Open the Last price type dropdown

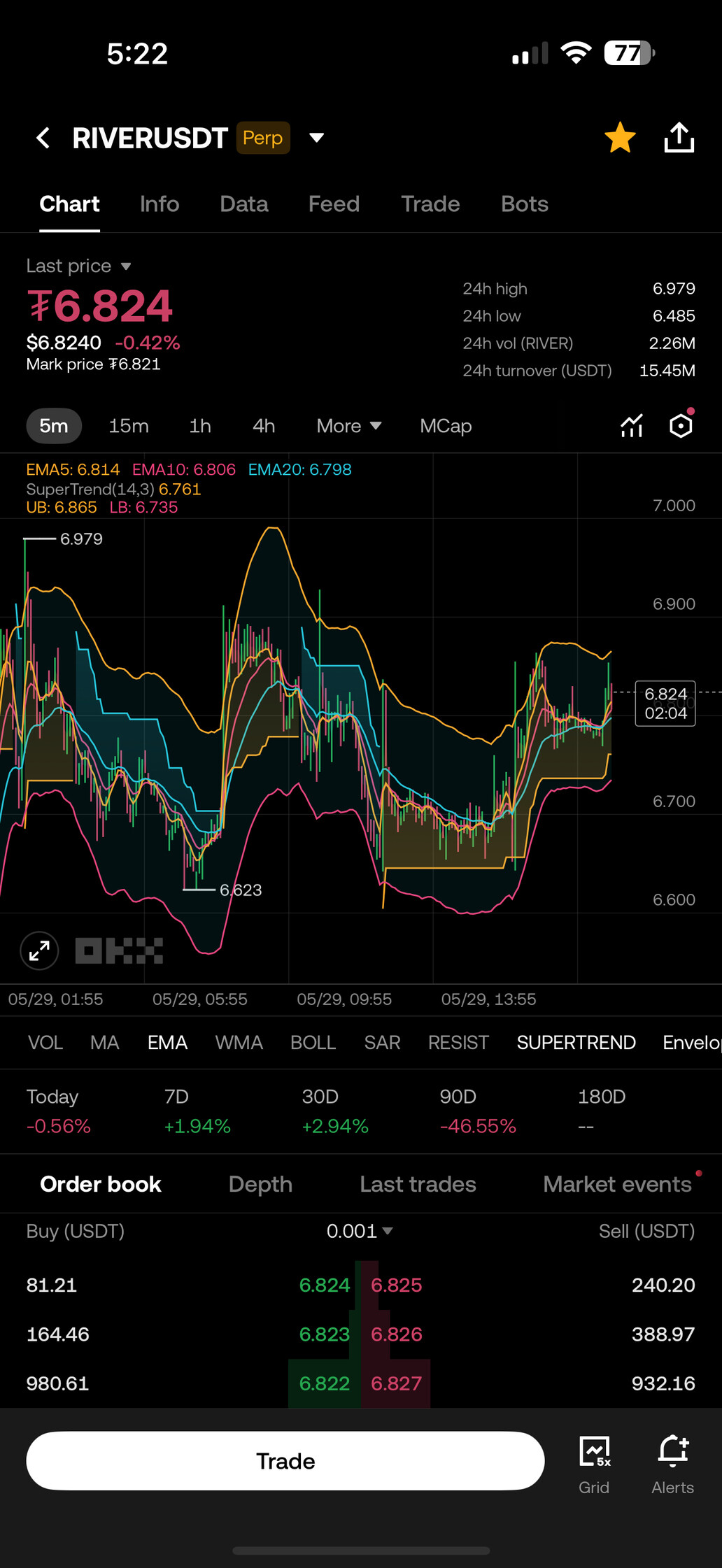(x=78, y=266)
